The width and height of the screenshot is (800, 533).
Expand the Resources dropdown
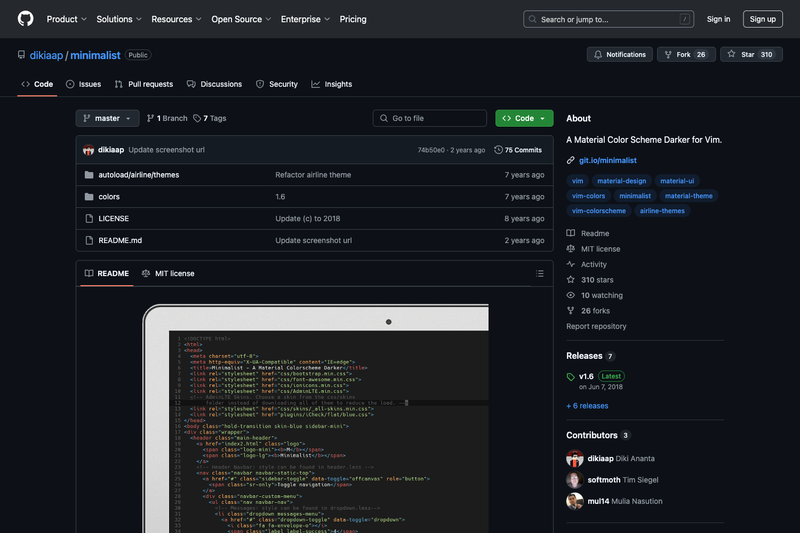pyautogui.click(x=176, y=19)
